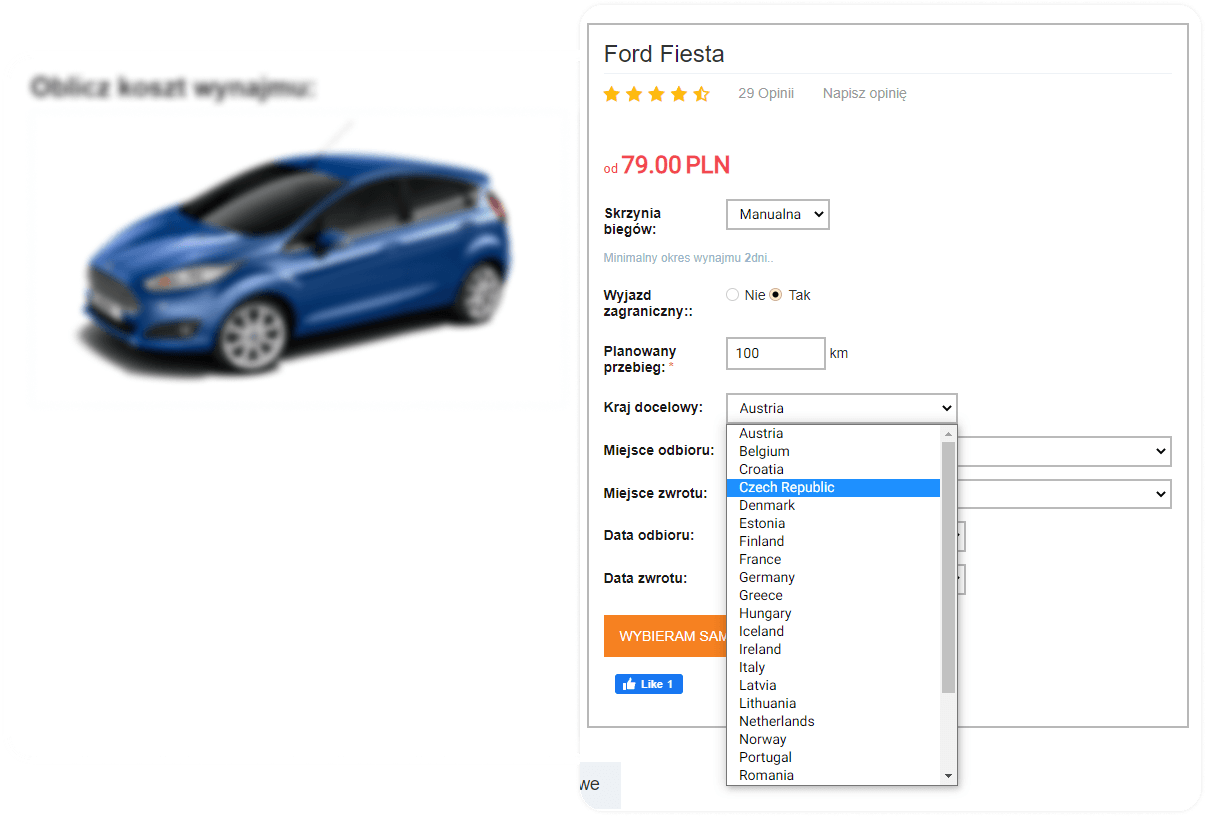Click the half-filled fifth rating star
1206x816 pixels.
coord(701,94)
